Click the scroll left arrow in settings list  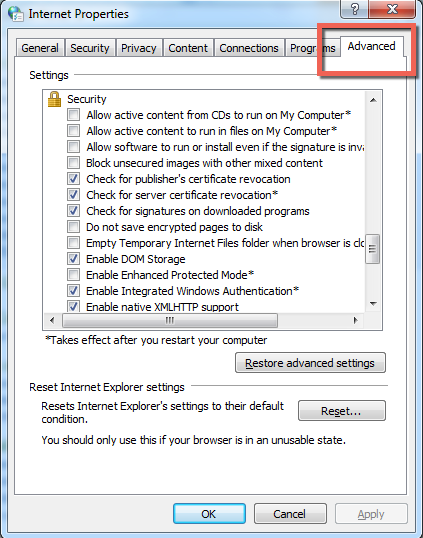click(x=52, y=320)
